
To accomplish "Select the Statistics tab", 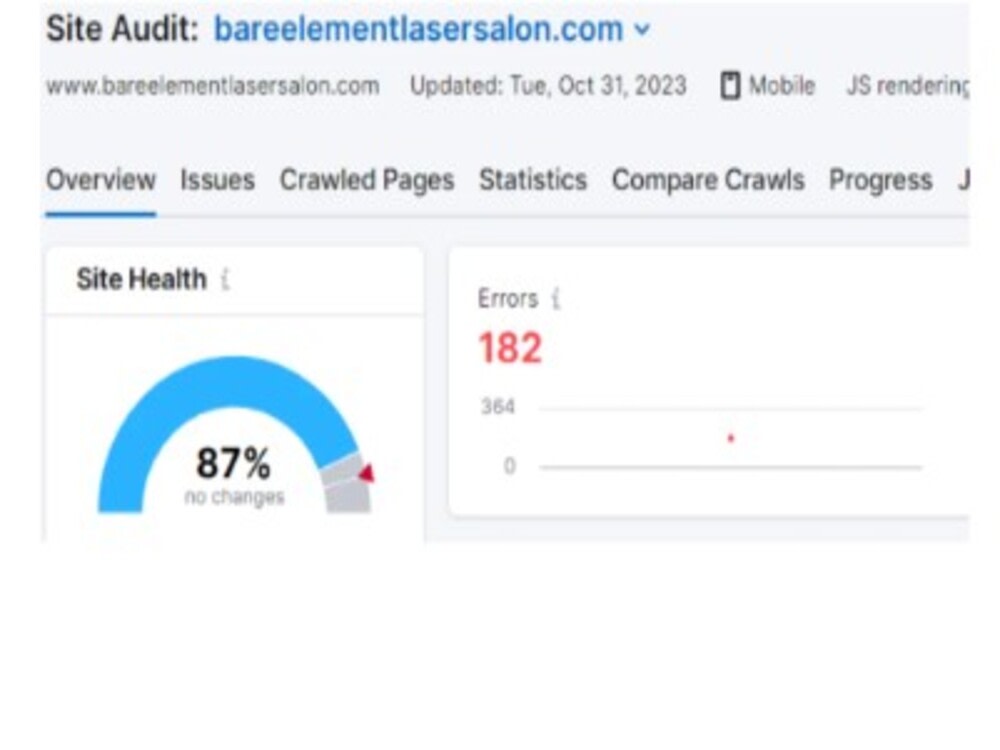I will pos(533,180).
